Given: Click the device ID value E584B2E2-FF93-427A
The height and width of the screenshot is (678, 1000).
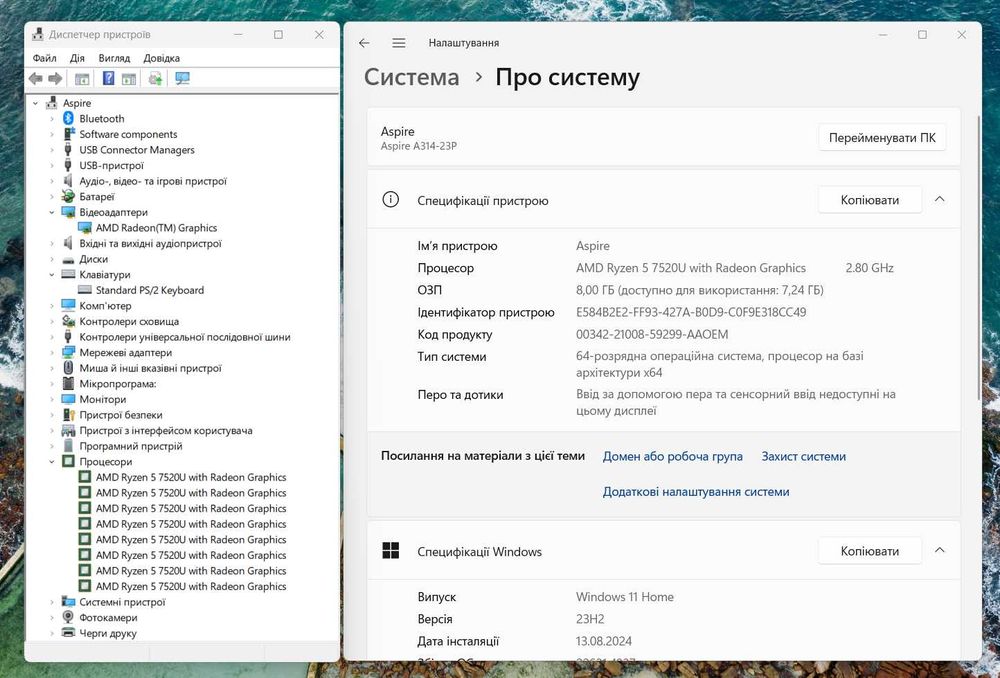Looking at the screenshot, I should pyautogui.click(x=691, y=312).
